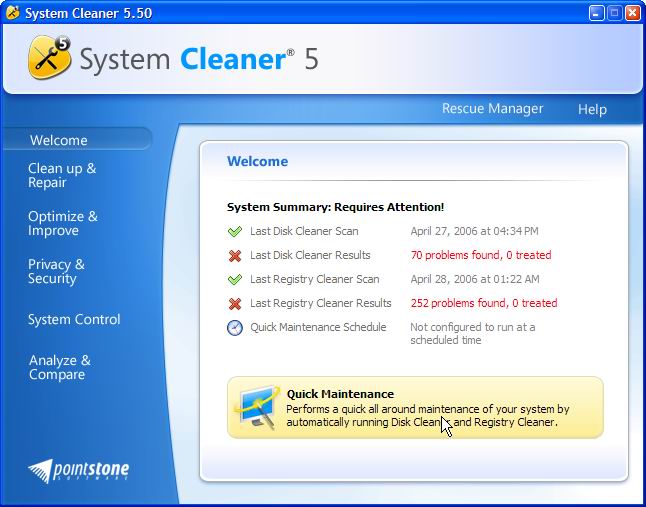Click the Quick Maintenance monitor icon
646x507 pixels.
257,407
